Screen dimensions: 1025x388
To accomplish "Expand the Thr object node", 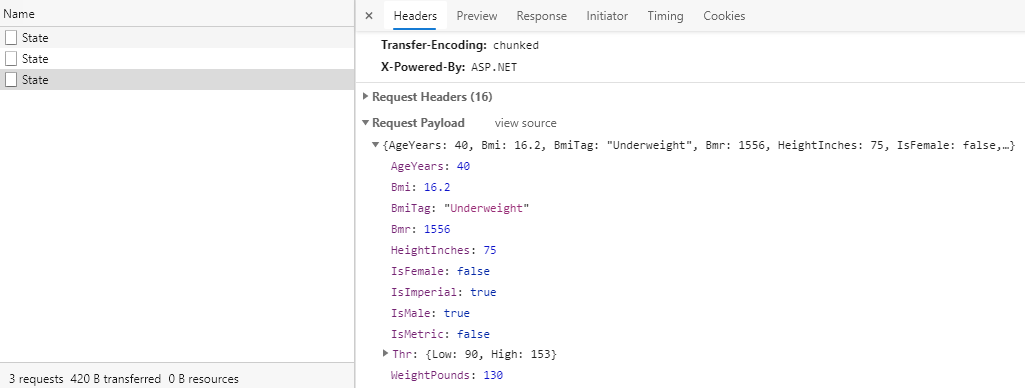I will pyautogui.click(x=385, y=353).
